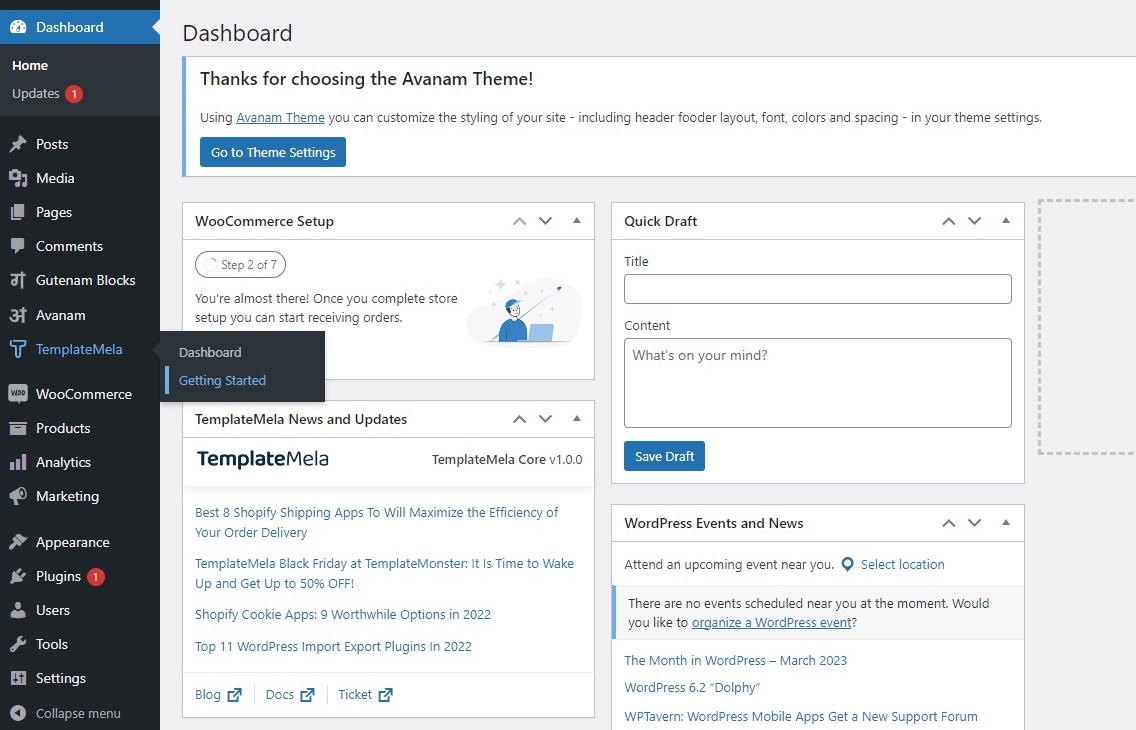Open Analytics bar chart icon
Image resolution: width=1136 pixels, height=730 pixels.
[18, 462]
